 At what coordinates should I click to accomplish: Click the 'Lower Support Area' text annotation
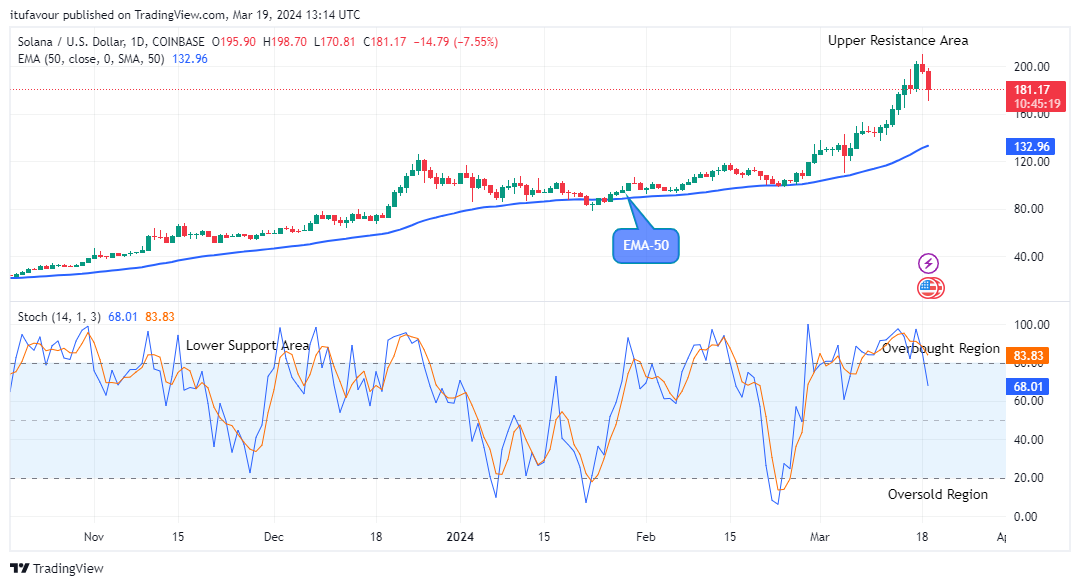[247, 346]
